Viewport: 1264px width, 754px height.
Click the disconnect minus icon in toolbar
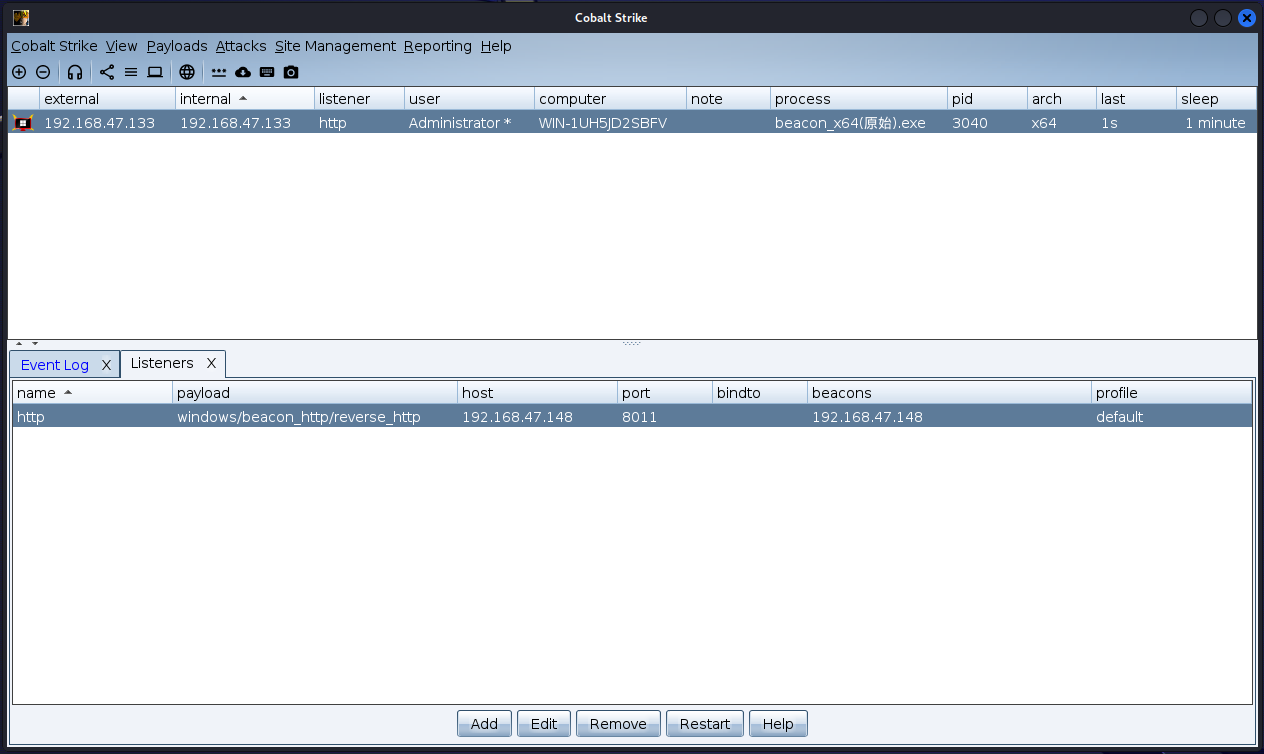click(x=43, y=72)
